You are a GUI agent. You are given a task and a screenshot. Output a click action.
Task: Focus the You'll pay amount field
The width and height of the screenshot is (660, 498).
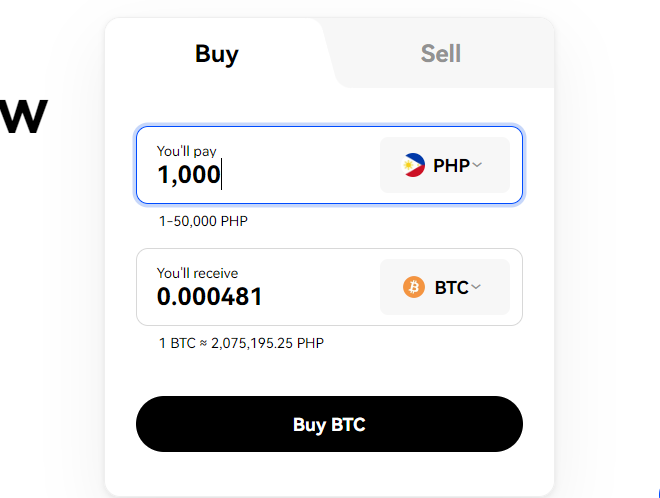pyautogui.click(x=258, y=165)
